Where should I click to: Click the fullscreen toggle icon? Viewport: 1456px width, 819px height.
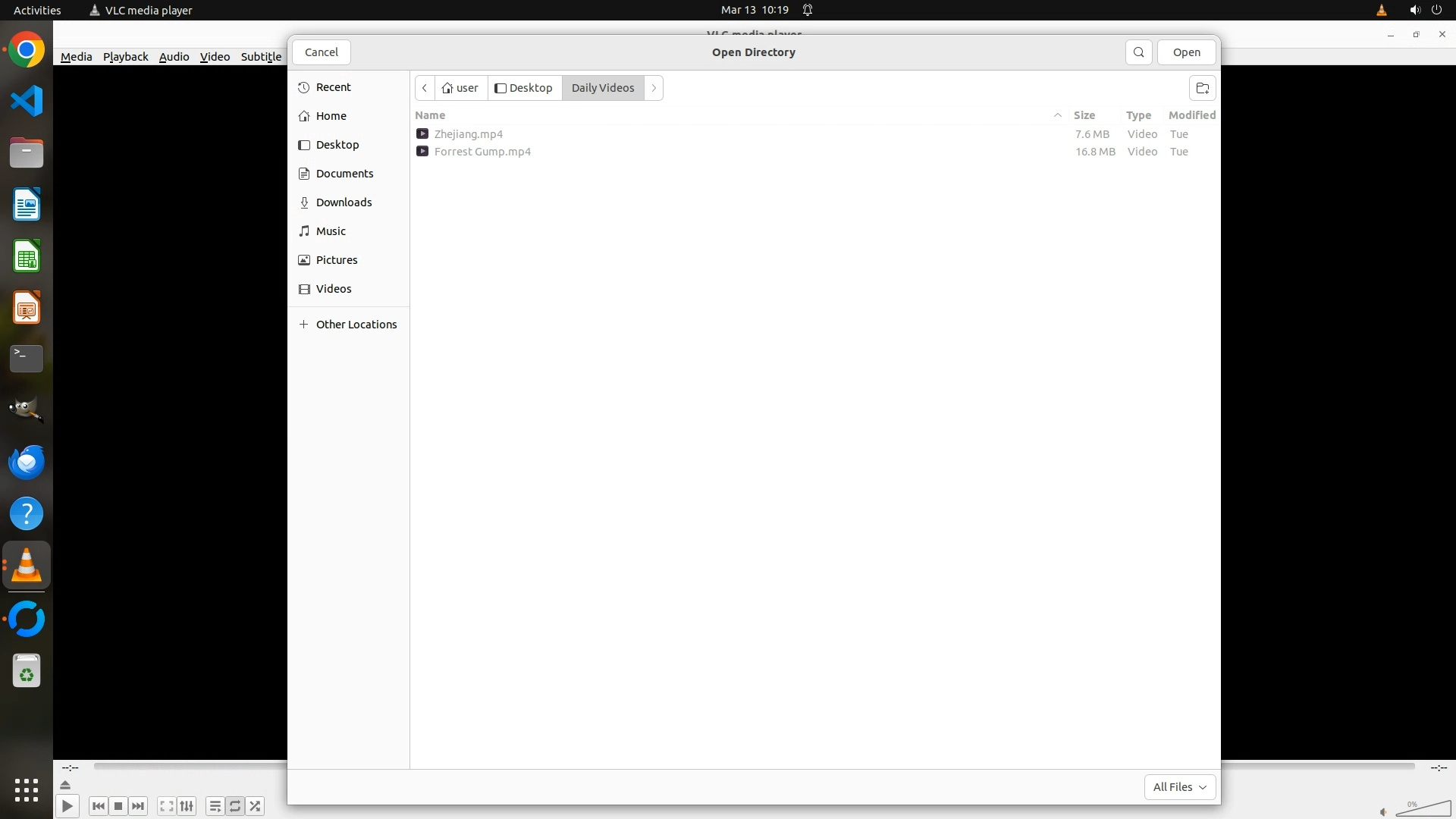(x=167, y=806)
